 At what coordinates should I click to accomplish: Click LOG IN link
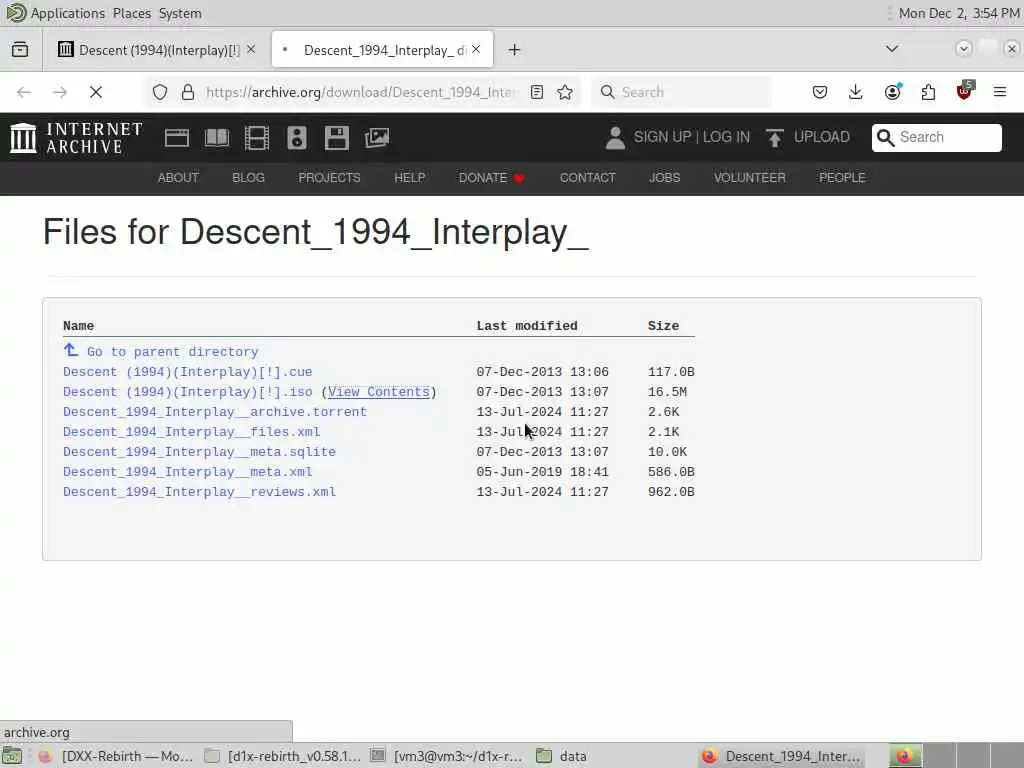726,137
